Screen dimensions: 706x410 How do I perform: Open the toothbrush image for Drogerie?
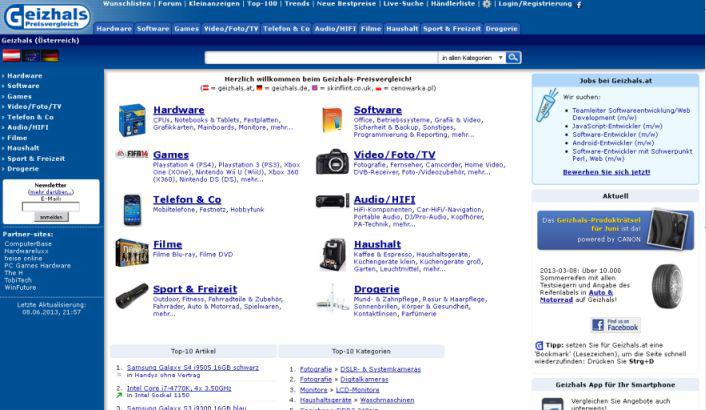click(332, 298)
